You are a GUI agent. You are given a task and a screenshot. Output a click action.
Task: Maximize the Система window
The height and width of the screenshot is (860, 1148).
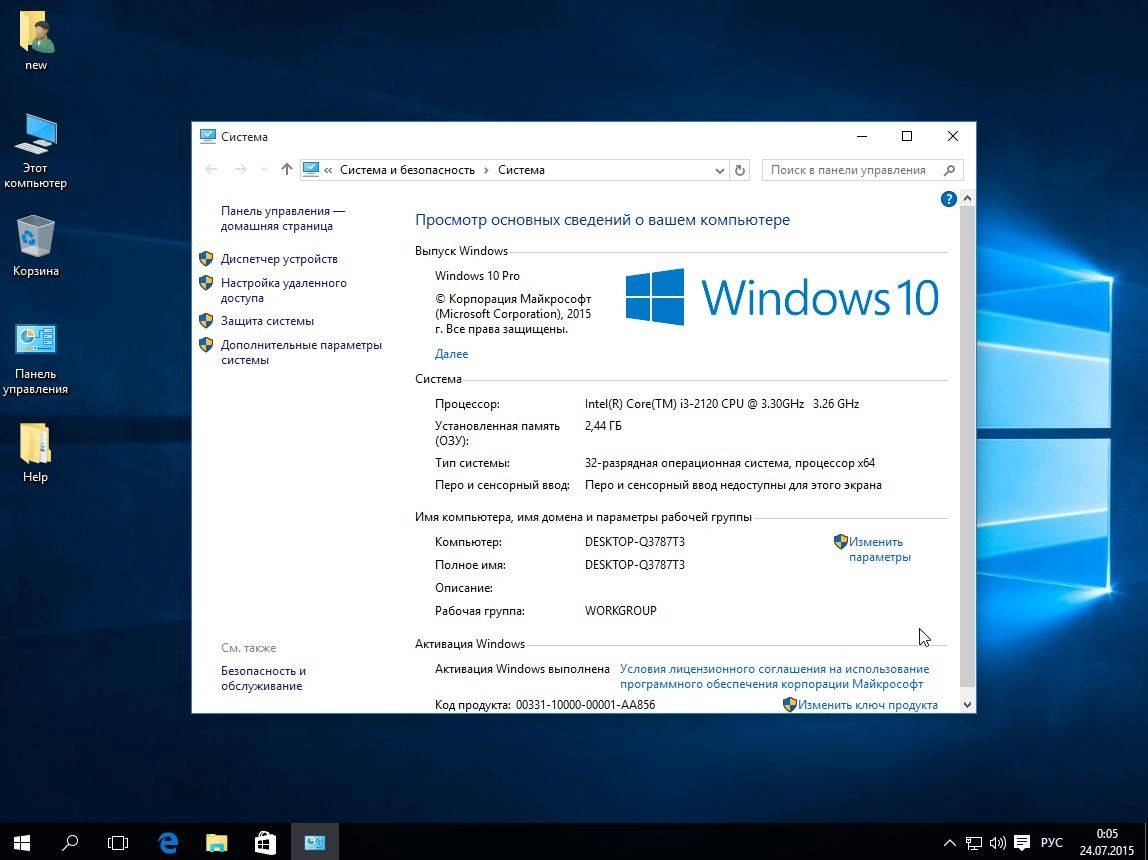907,136
